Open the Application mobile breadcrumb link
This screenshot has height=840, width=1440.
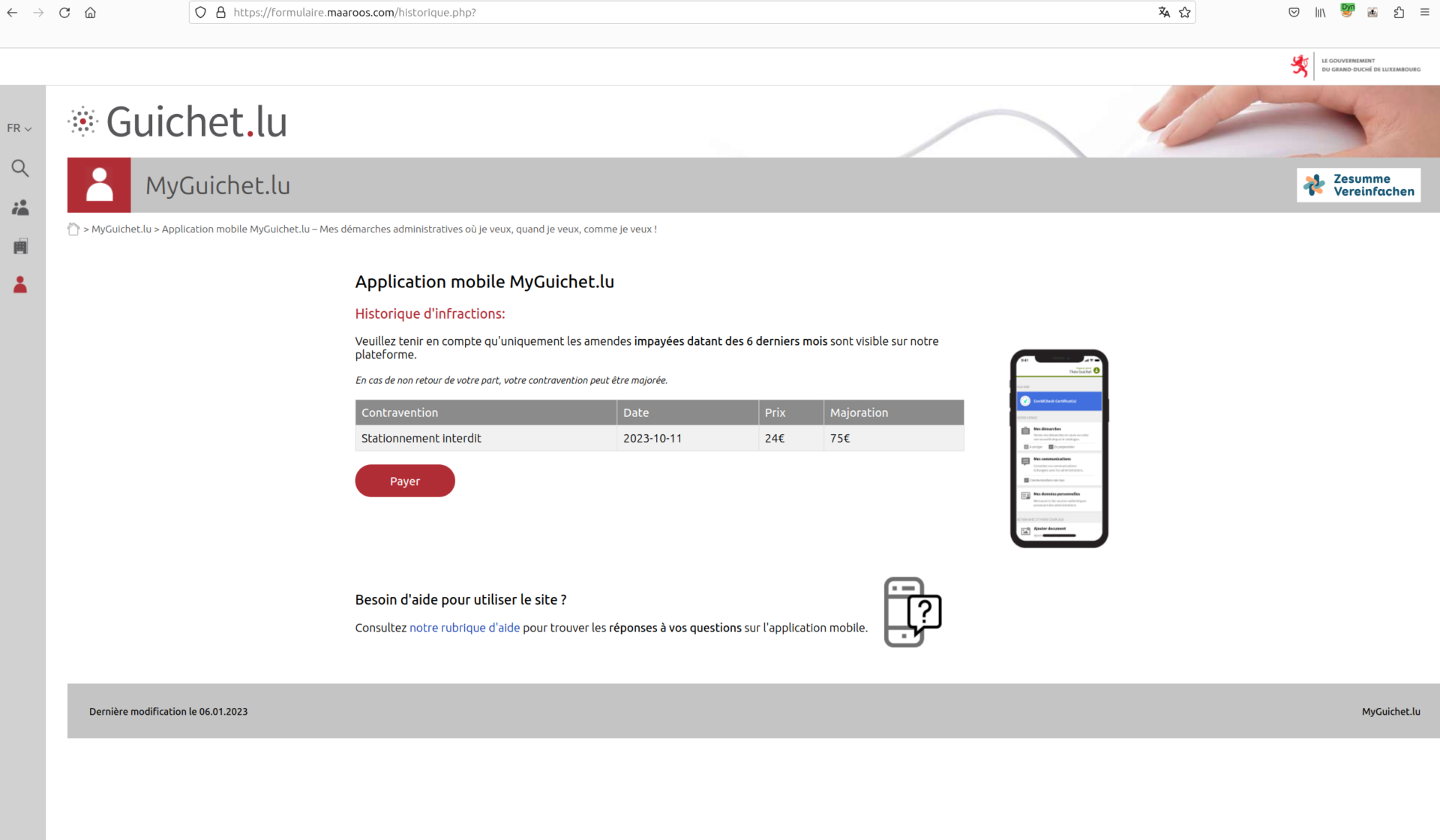(409, 229)
